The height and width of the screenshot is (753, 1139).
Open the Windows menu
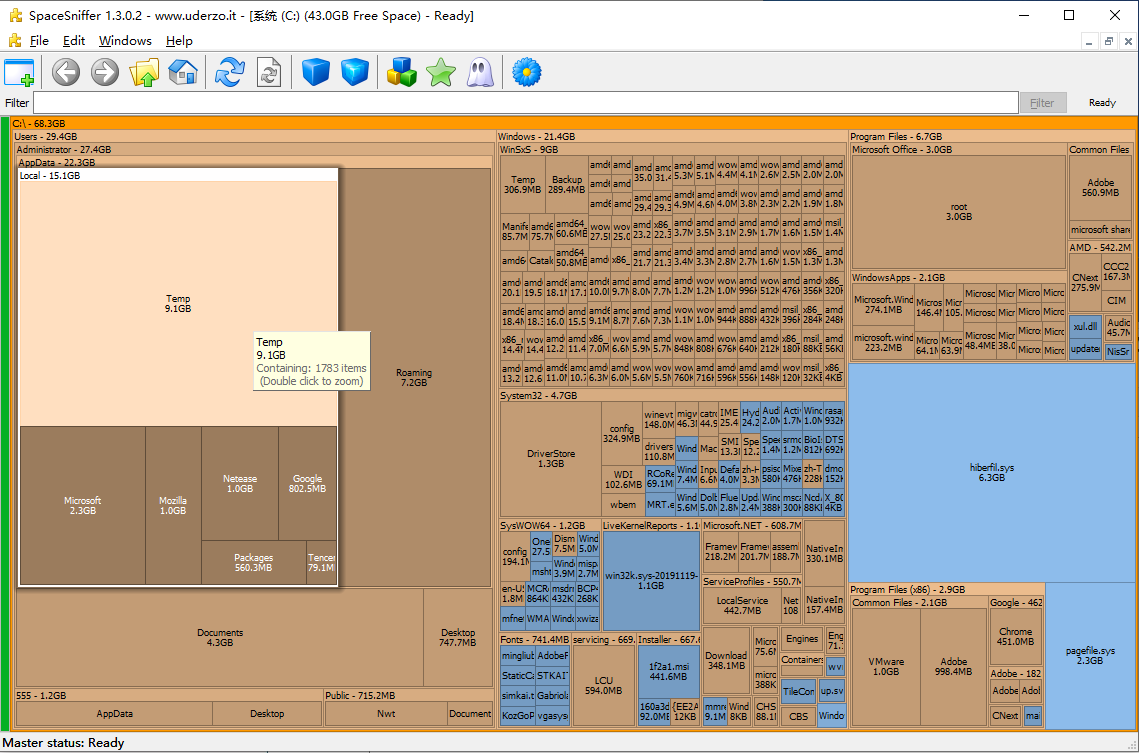125,41
